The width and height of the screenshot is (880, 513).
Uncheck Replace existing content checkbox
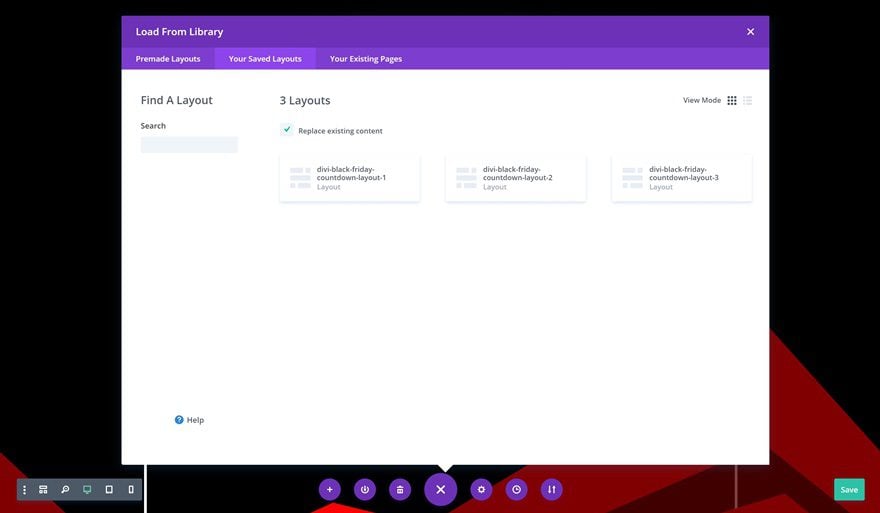click(287, 130)
